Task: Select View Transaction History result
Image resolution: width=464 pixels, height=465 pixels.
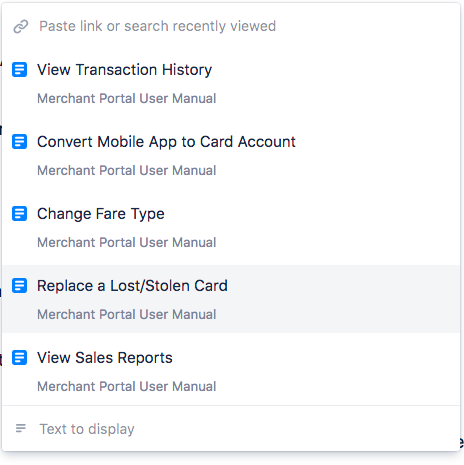Action: tap(231, 83)
